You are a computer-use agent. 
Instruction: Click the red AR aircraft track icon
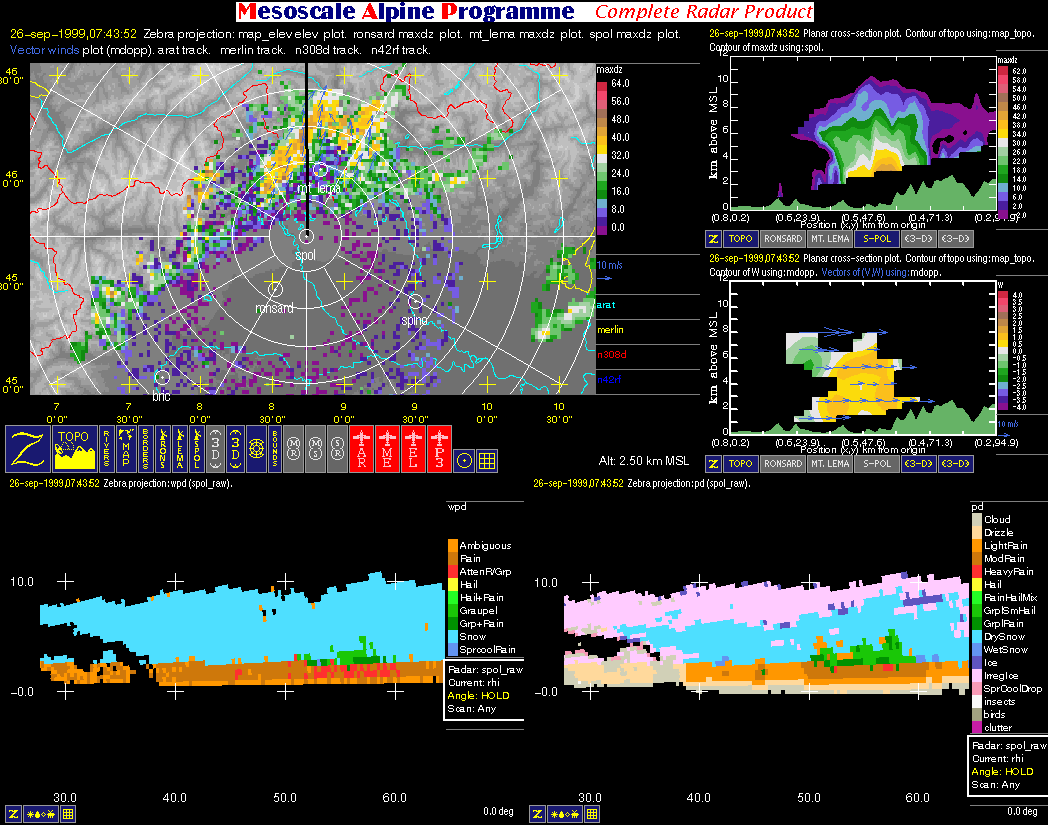point(359,449)
